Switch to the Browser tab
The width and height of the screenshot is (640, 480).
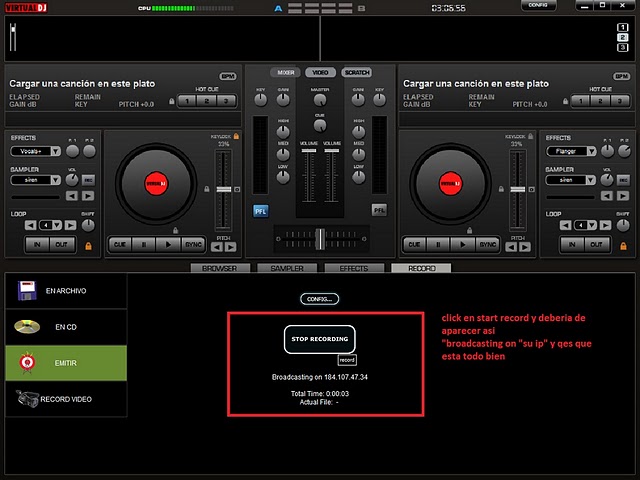click(220, 268)
